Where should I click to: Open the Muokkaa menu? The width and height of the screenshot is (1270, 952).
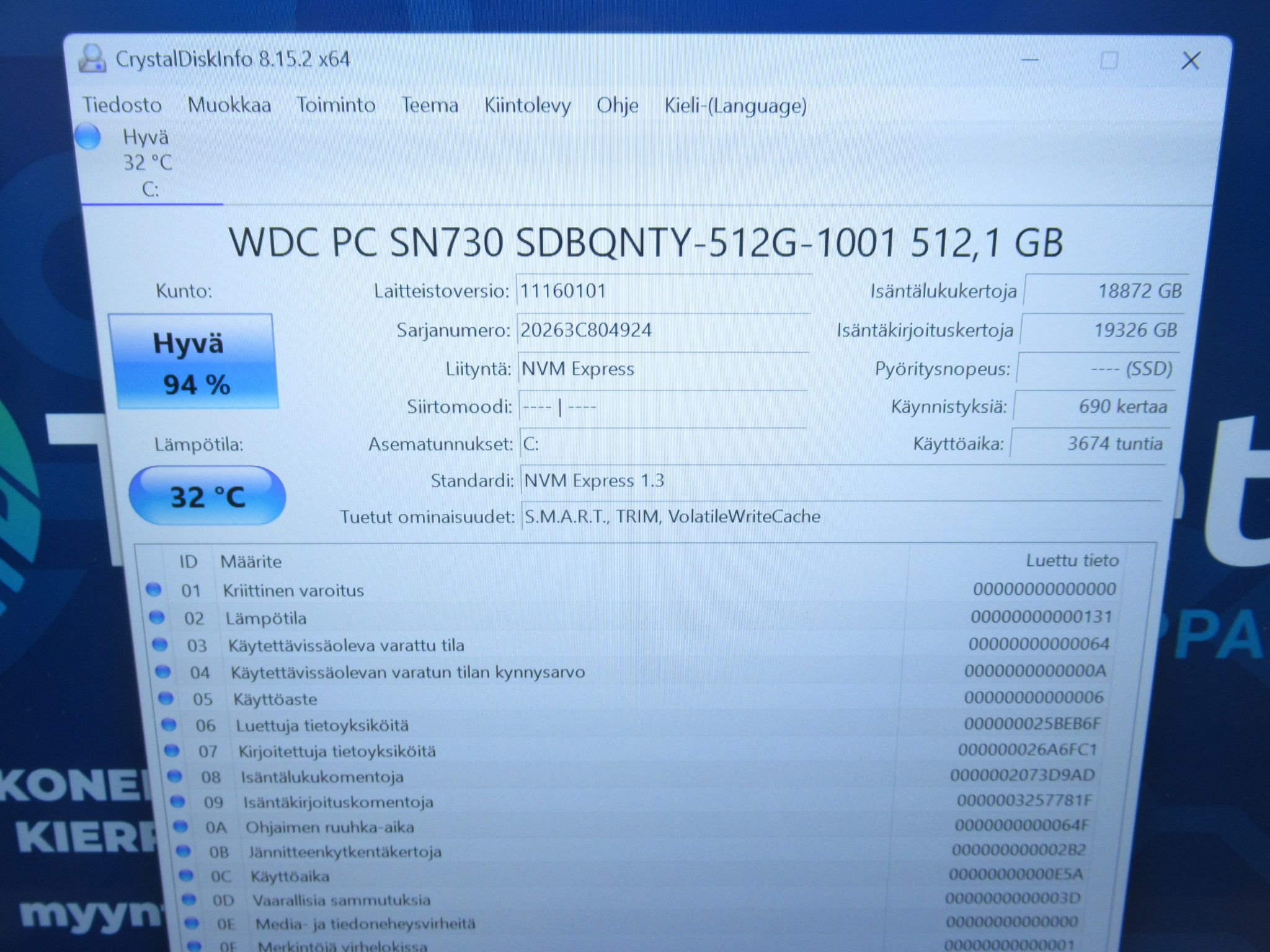229,104
